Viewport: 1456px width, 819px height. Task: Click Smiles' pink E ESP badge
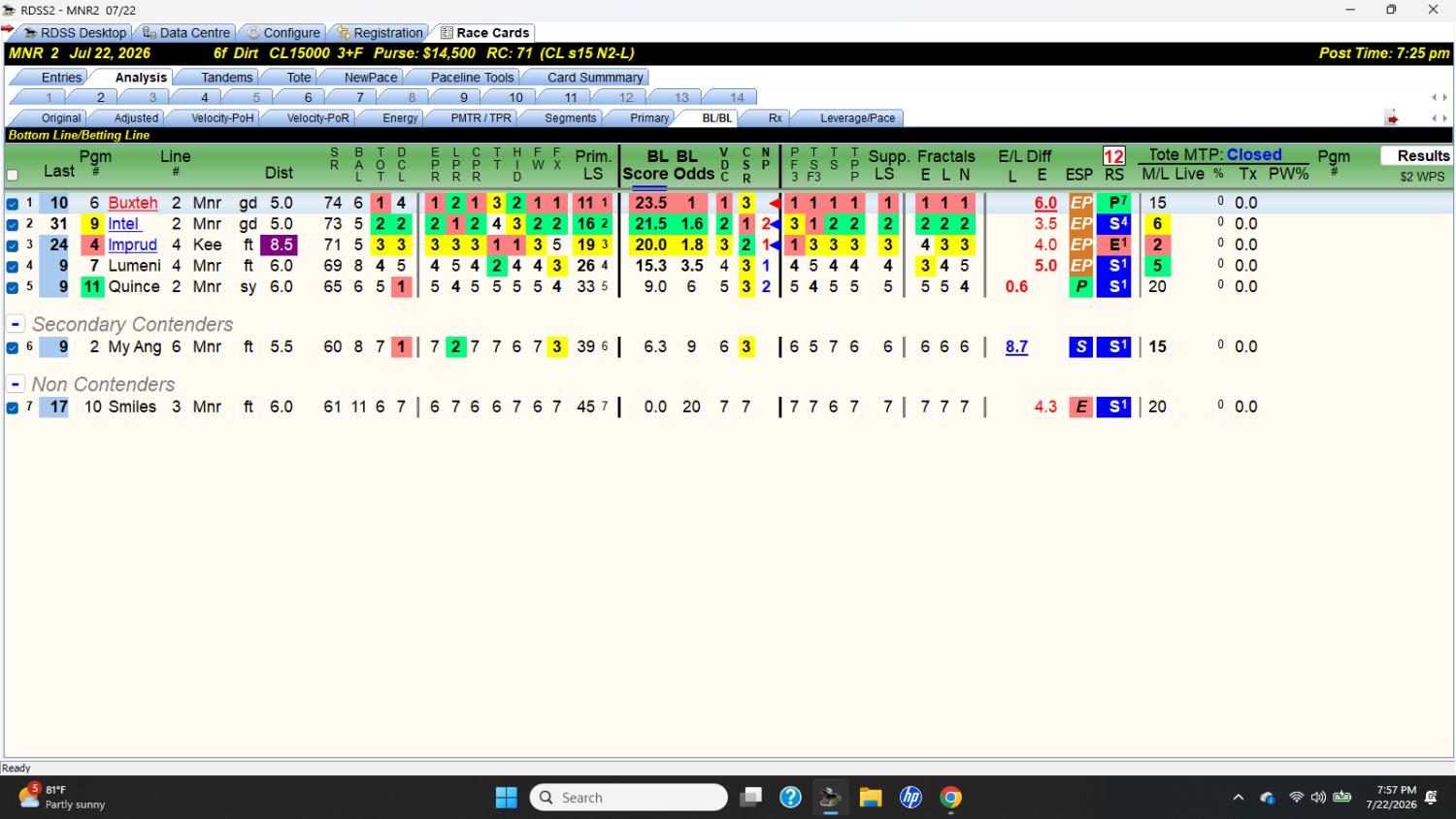click(x=1080, y=407)
